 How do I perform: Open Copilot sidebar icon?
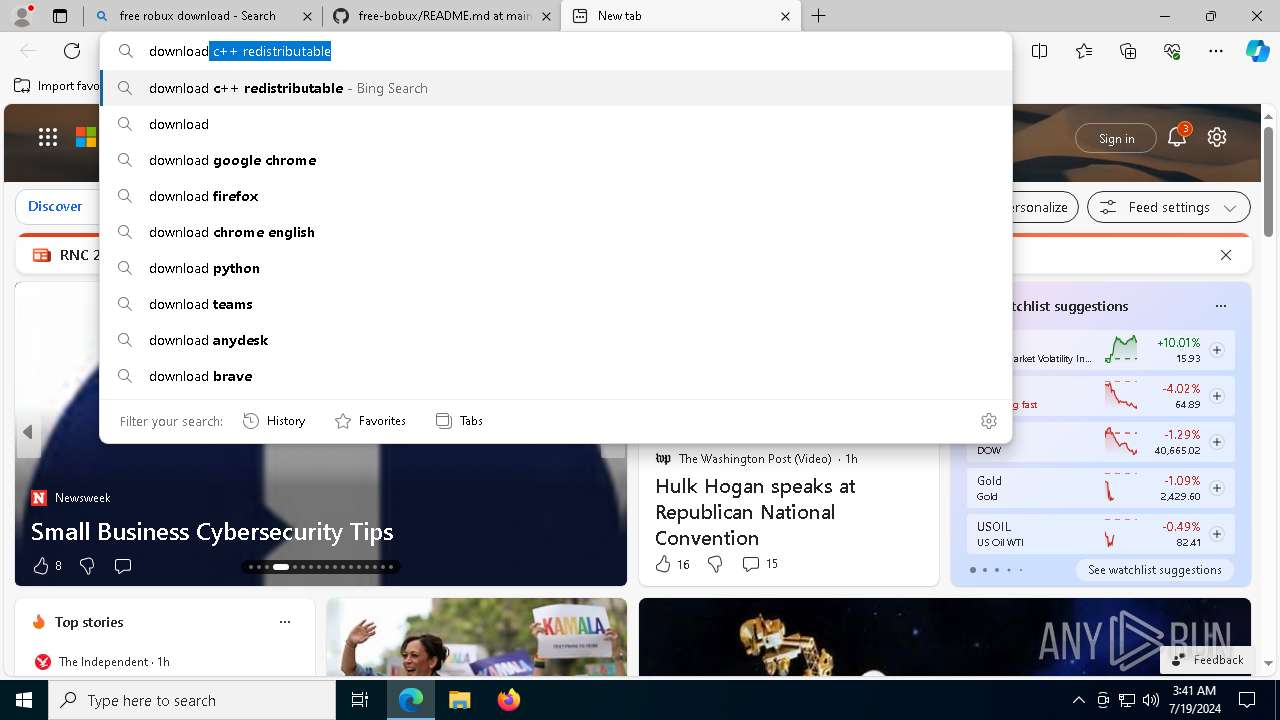coord(1257,51)
